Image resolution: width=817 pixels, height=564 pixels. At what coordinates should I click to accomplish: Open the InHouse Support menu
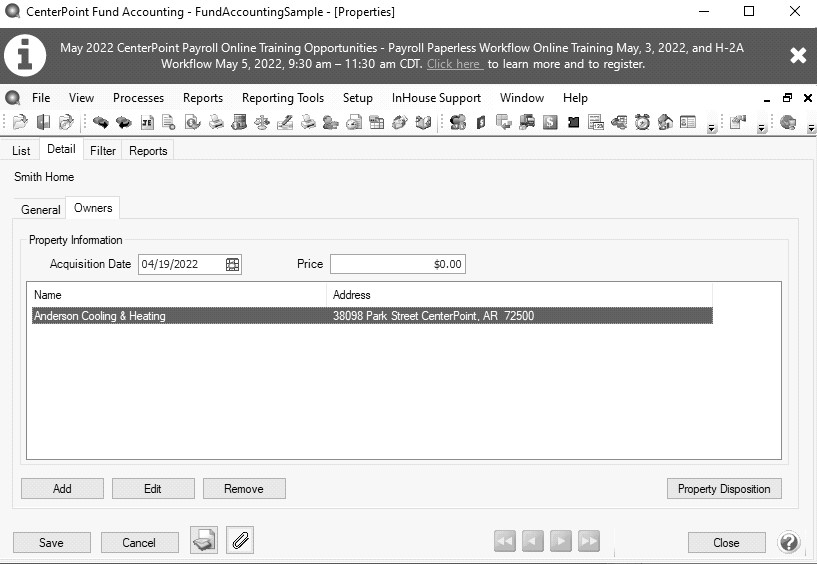(436, 98)
